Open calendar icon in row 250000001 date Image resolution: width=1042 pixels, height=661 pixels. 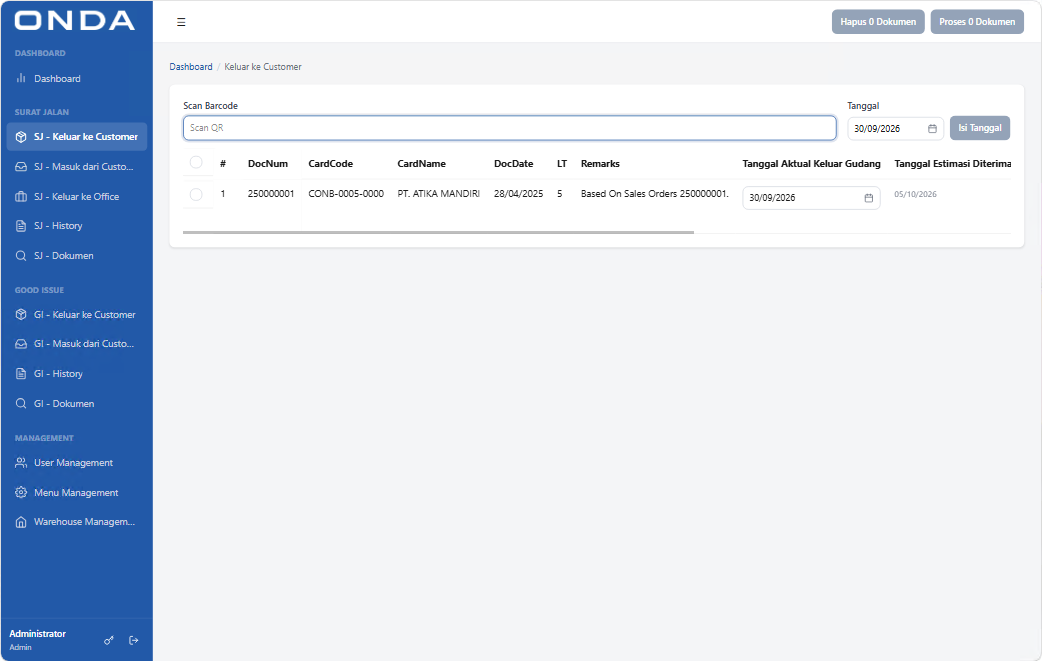click(869, 198)
